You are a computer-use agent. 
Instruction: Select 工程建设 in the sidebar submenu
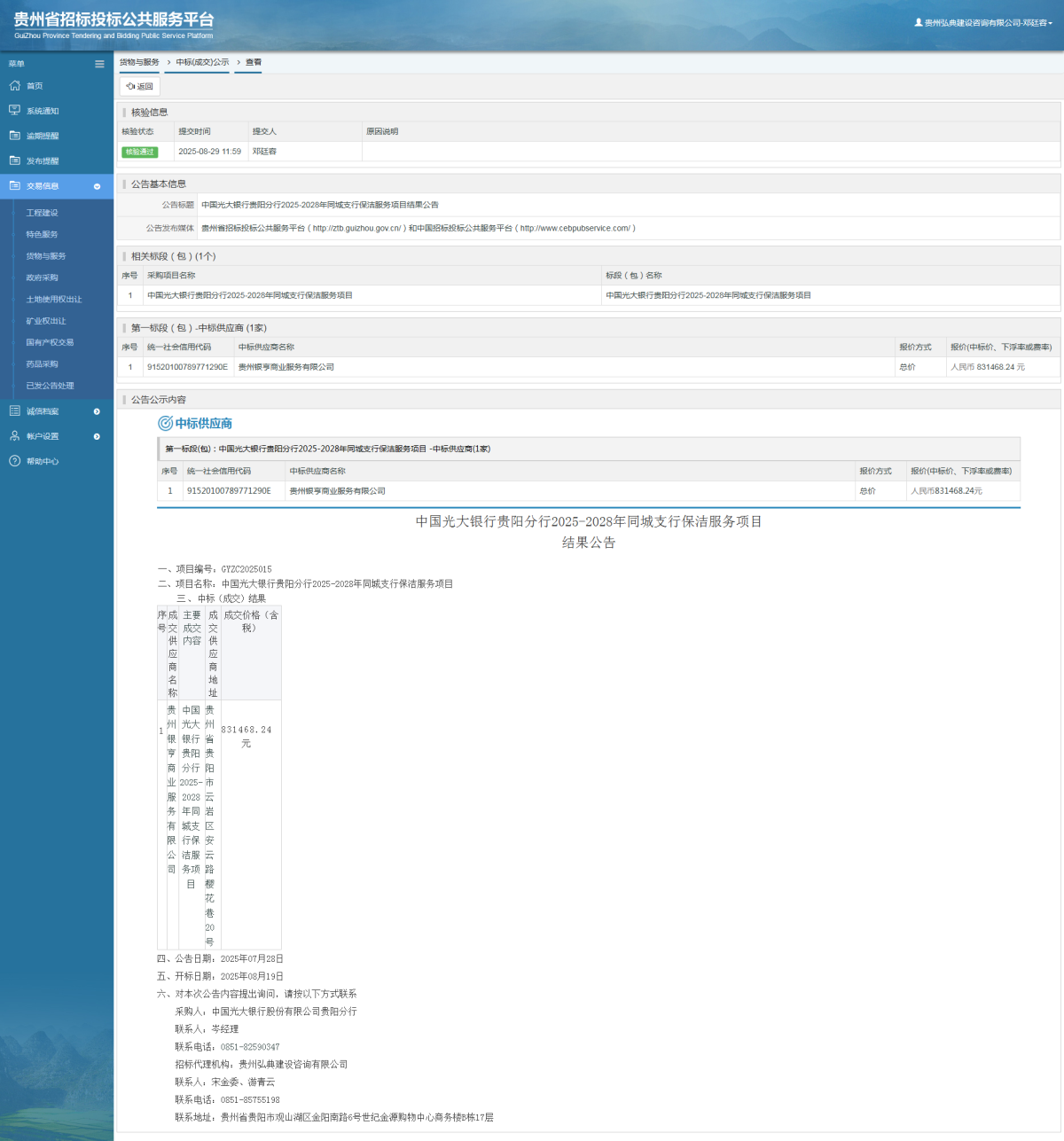coord(42,213)
